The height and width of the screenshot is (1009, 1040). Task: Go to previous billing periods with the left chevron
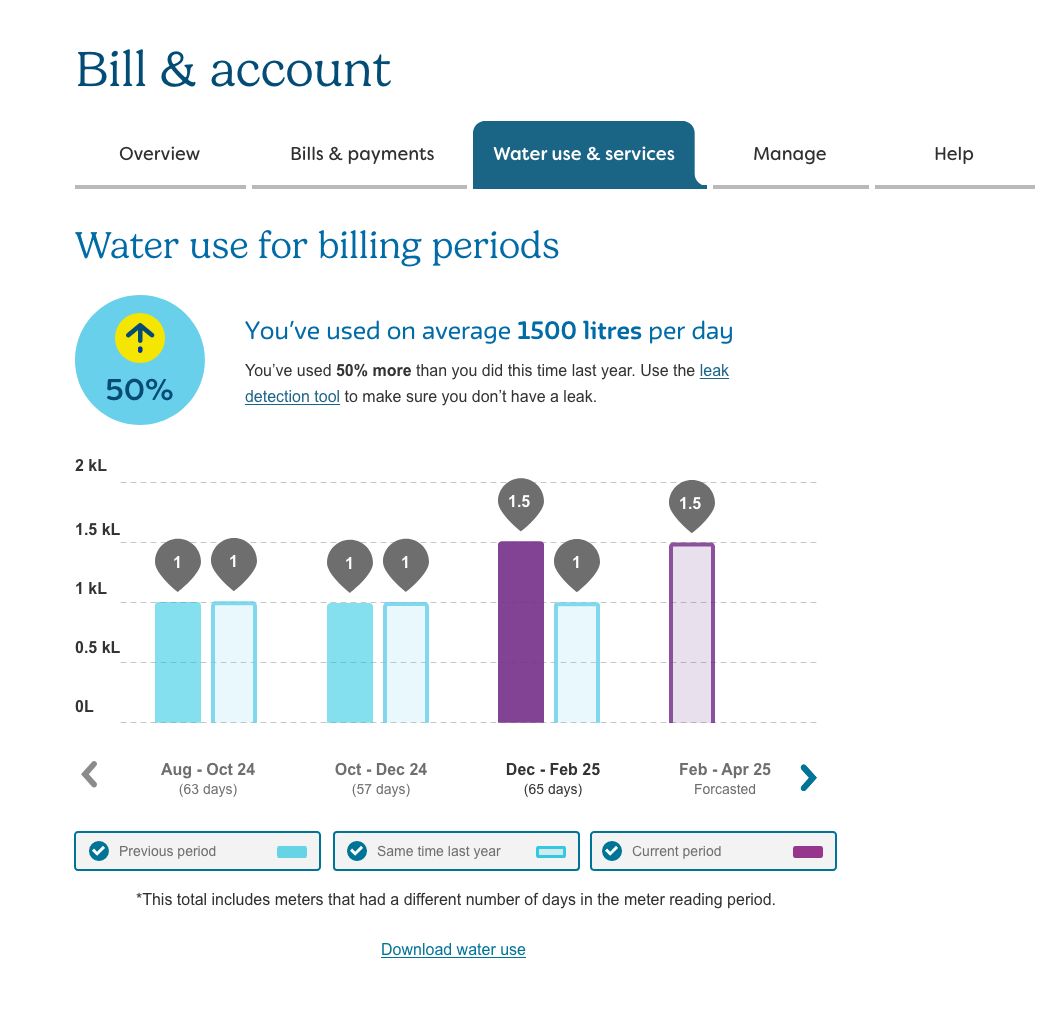coord(89,775)
